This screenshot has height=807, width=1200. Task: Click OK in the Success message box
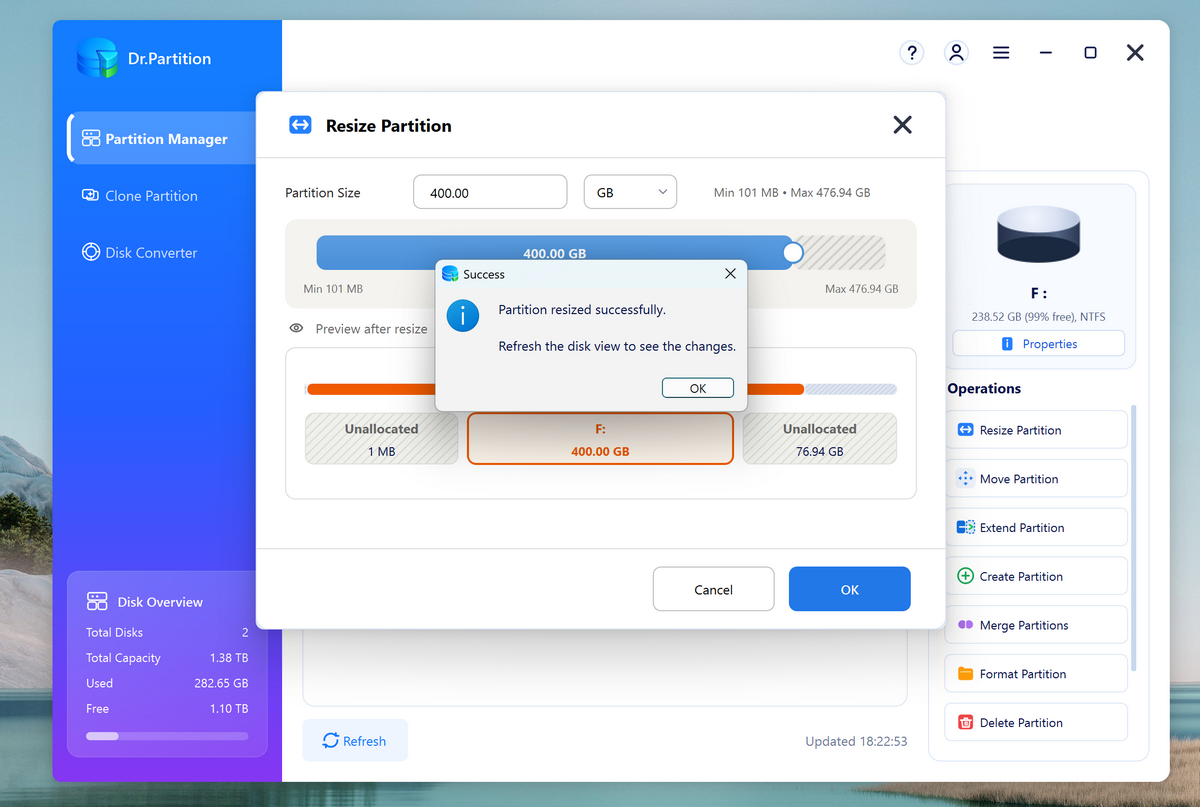coord(698,388)
